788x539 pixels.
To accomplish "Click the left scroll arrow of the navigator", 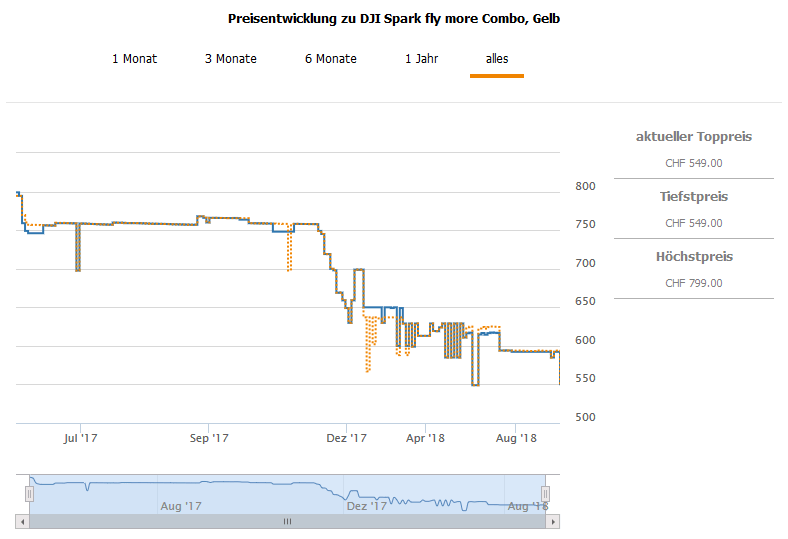I will click(x=20, y=521).
